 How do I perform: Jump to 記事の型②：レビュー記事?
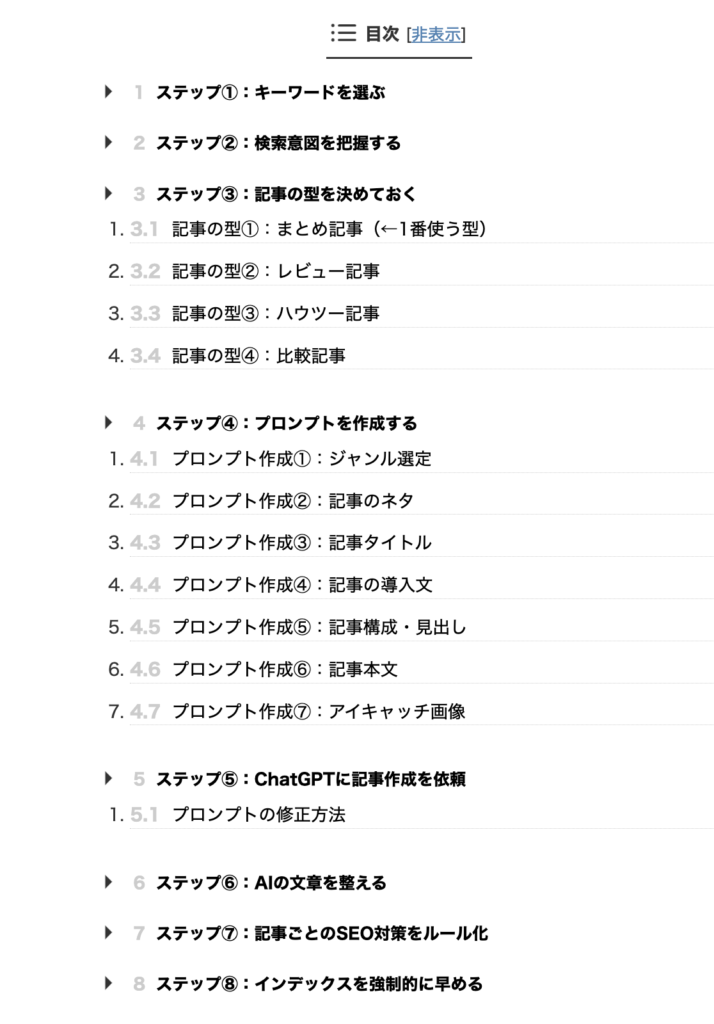276,271
